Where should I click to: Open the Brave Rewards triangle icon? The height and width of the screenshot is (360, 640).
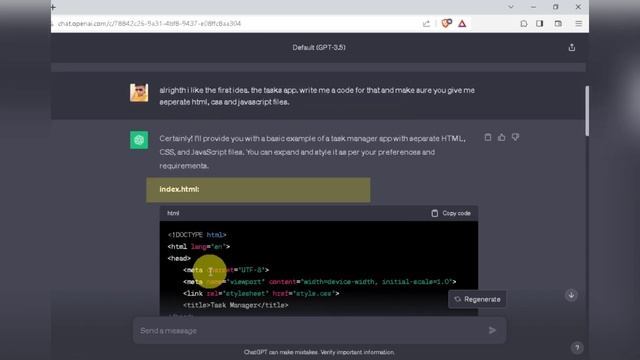coord(462,24)
